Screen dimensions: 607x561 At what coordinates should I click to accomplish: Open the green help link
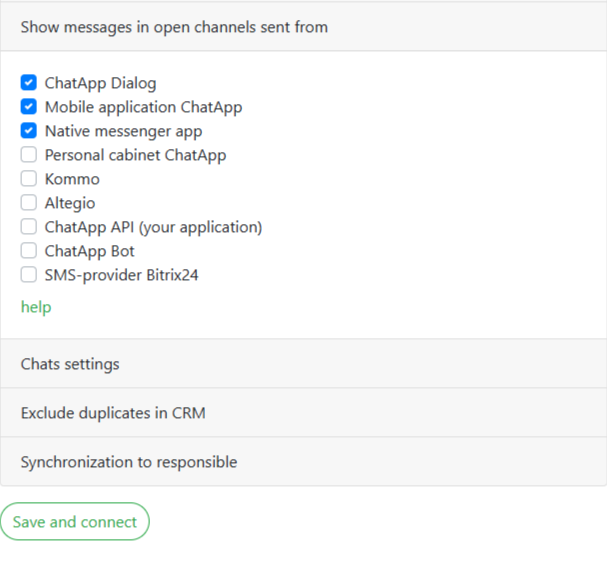pyautogui.click(x=36, y=307)
